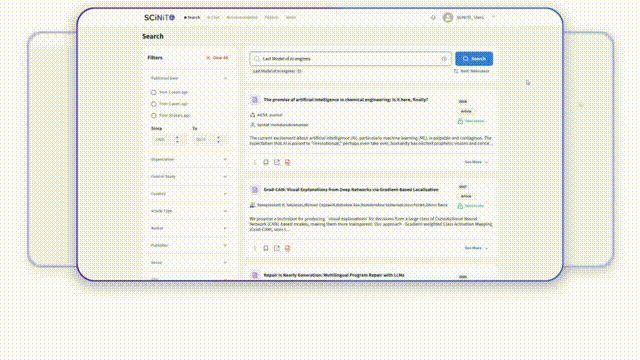This screenshot has width=640, height=360.
Task: Select the first 'From years ago' radio option
Action: click(x=154, y=92)
